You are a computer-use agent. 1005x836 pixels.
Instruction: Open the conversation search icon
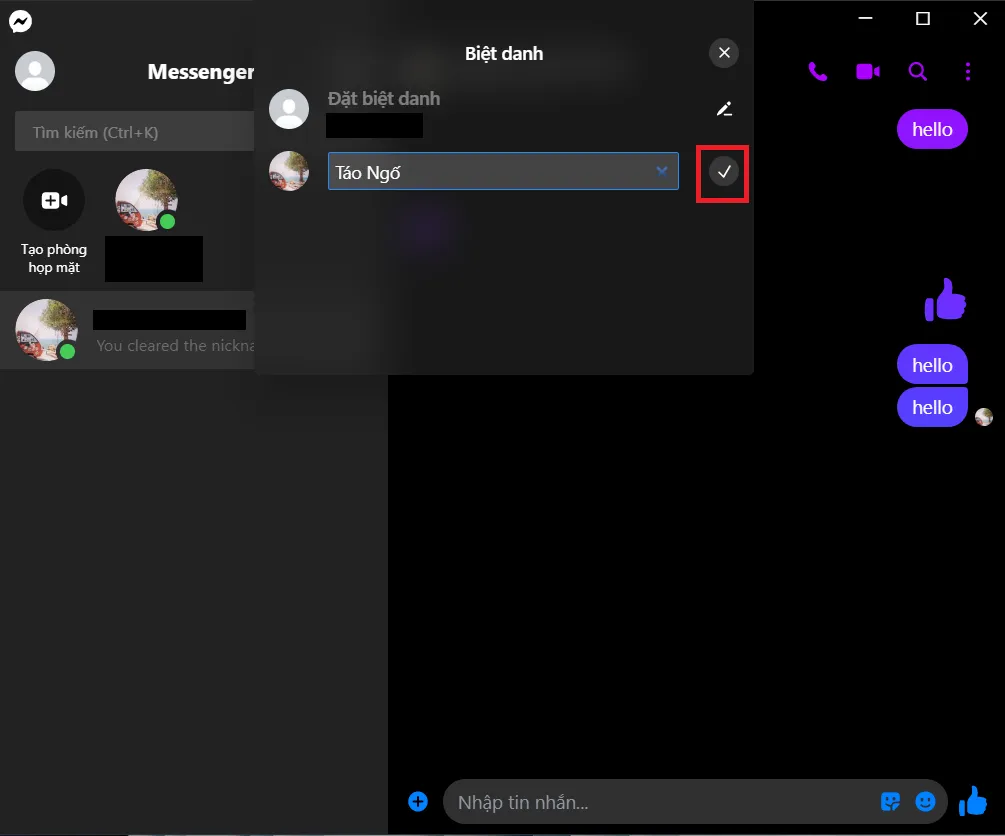tap(917, 71)
